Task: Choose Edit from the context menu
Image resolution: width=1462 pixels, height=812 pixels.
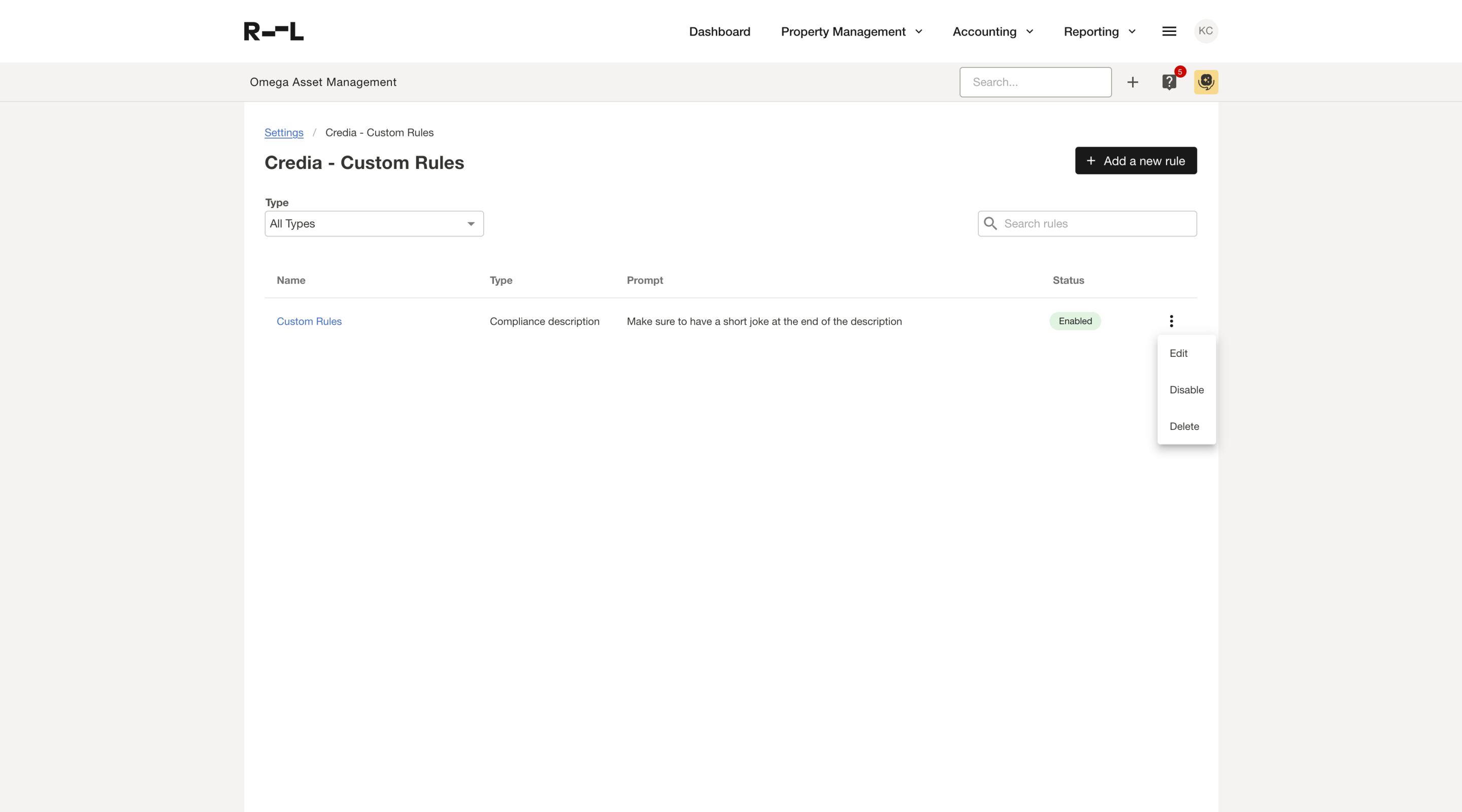Action: tap(1178, 354)
